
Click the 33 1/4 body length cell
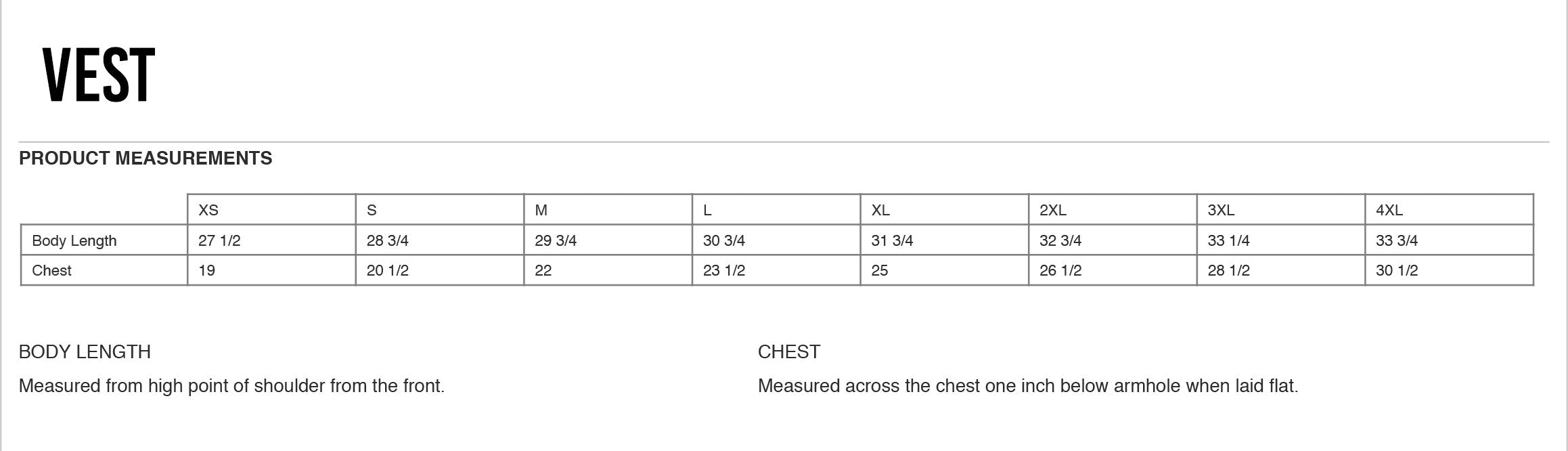[1228, 240]
